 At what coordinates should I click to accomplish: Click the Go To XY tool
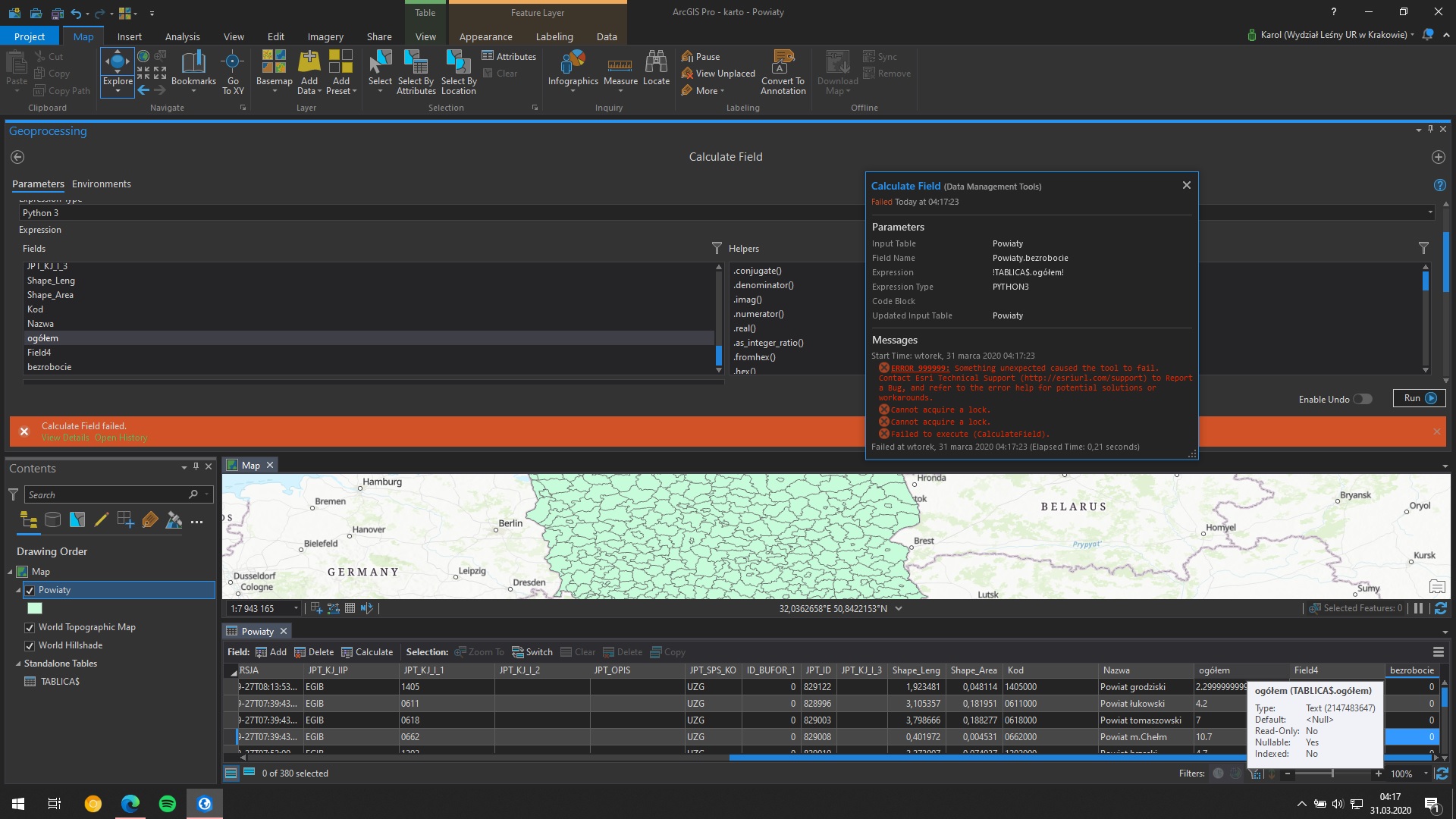233,72
